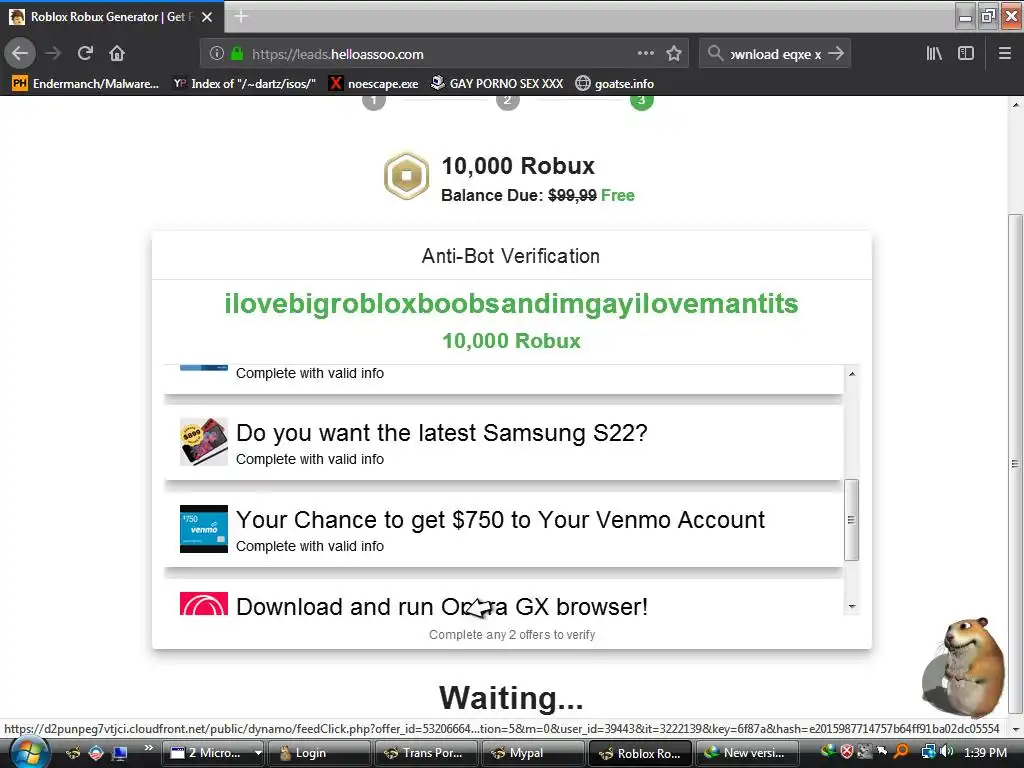Viewport: 1024px width, 768px height.
Task: Switch to the Trans Por... taskbar window
Action: 426,753
